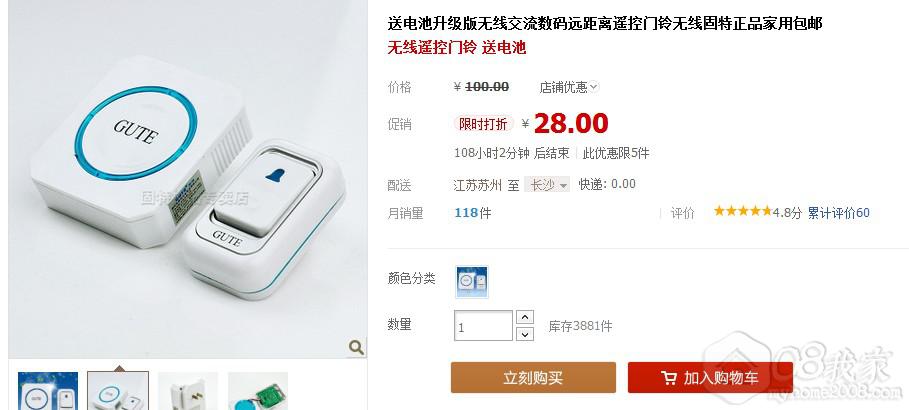Click the quantity input field
The height and width of the screenshot is (410, 909).
[483, 326]
